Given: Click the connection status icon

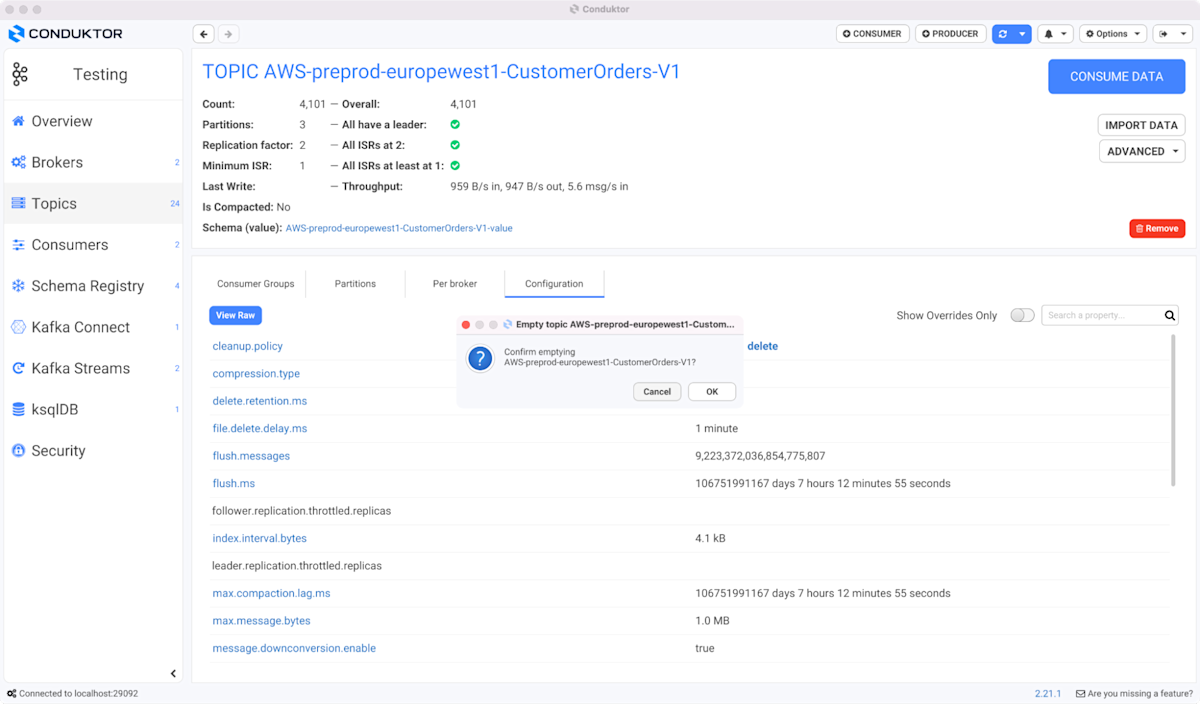Looking at the screenshot, I should [11, 693].
